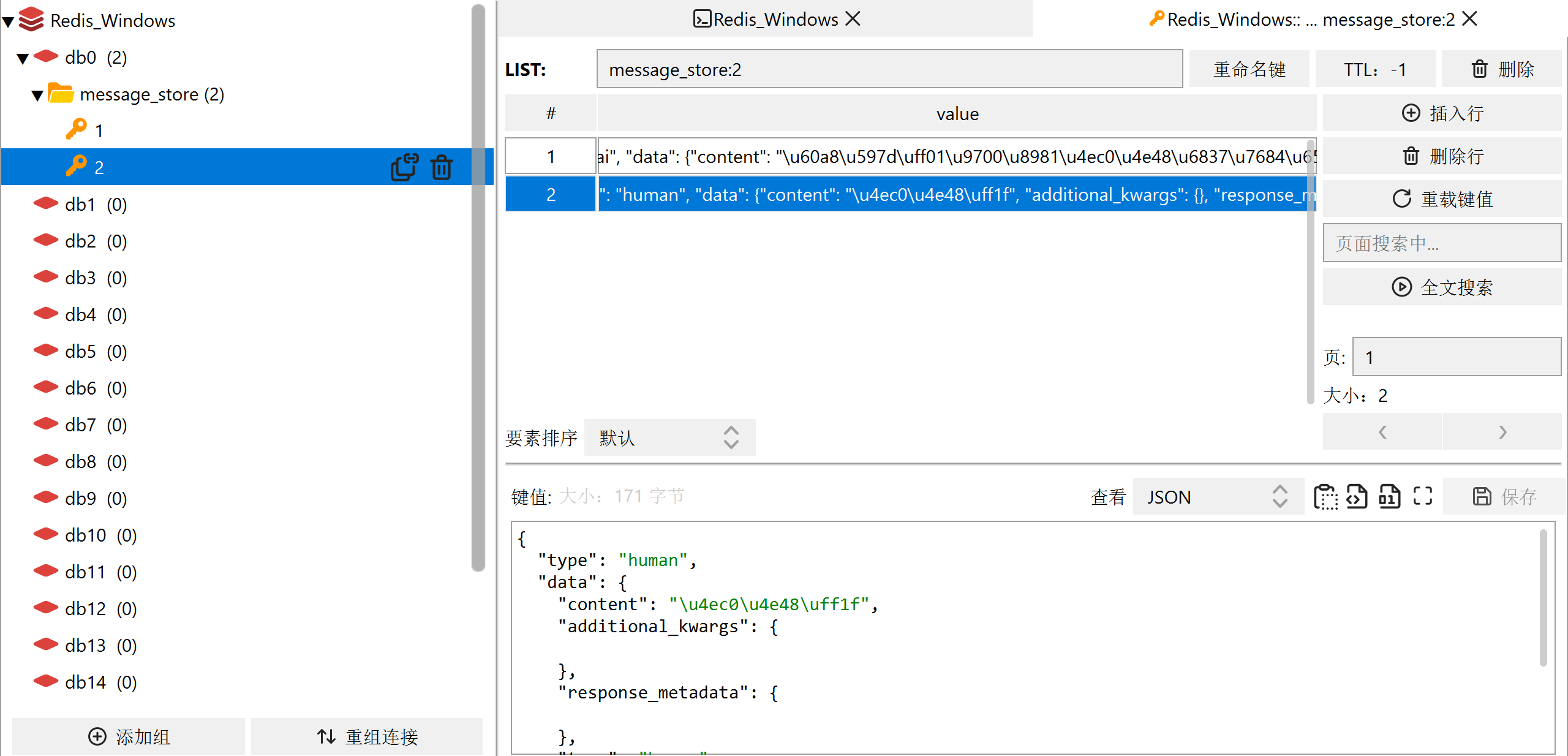Click the binary 01 file icon
Image resolution: width=1568 pixels, height=756 pixels.
(1389, 496)
